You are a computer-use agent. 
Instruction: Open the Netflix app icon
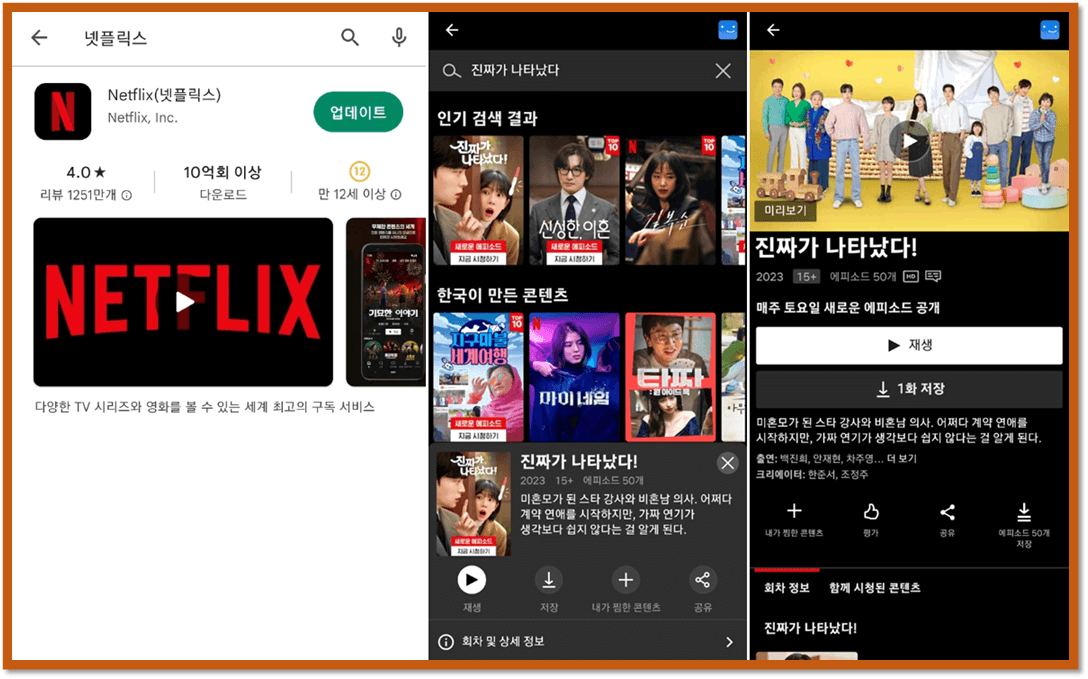[62, 112]
